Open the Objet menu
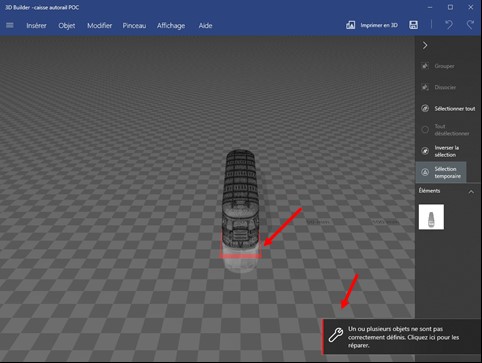The image size is (482, 363). [x=67, y=26]
